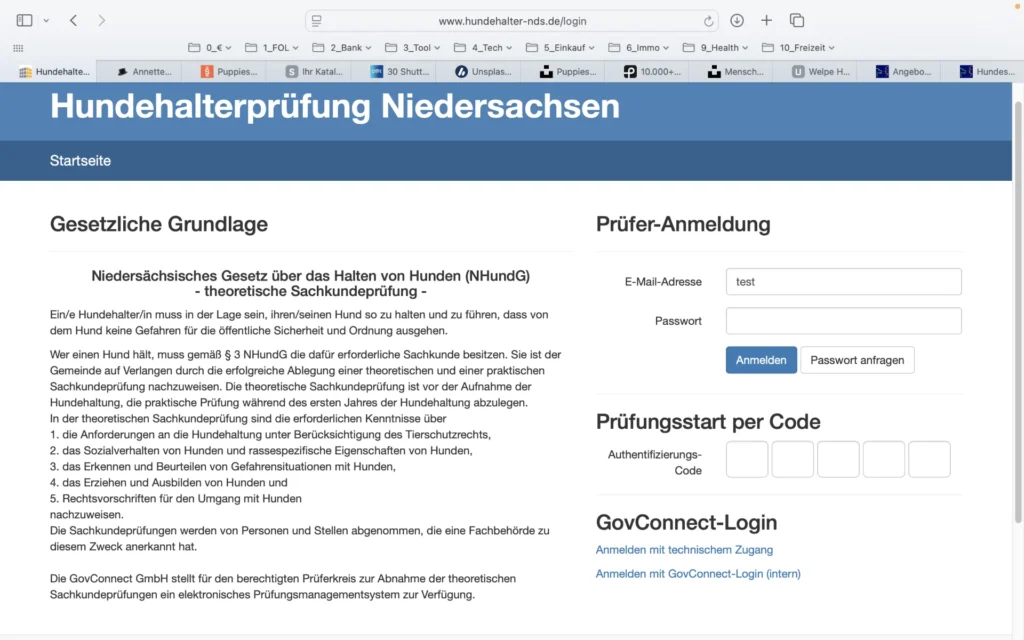
Task: Focus the E-Mail-Adresse input field
Action: pos(843,281)
